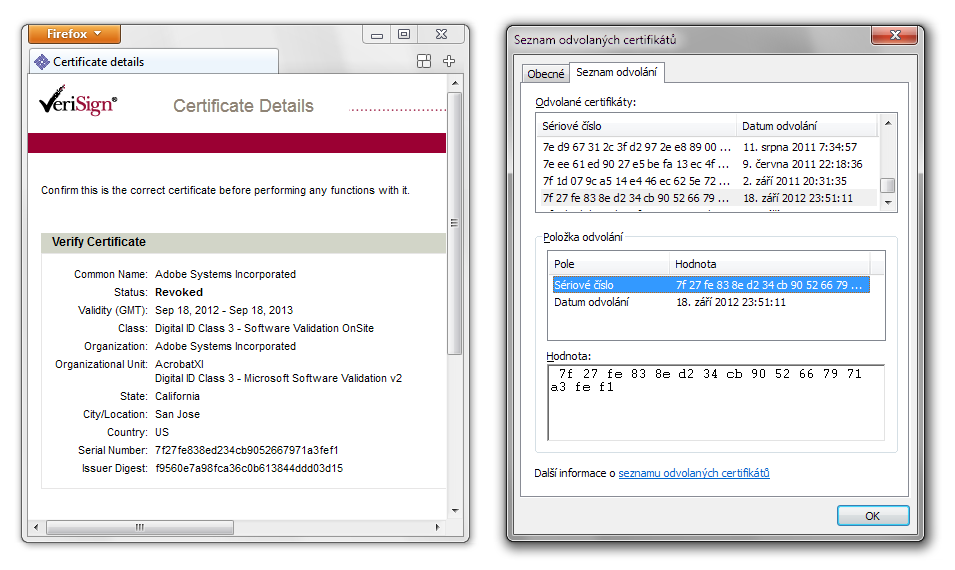This screenshot has width=955, height=570.
Task: Click the serial number 7f27fe838ed234cb9052667971a3fef1
Action: 247,450
